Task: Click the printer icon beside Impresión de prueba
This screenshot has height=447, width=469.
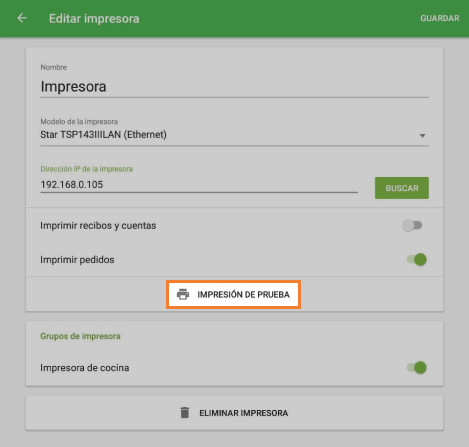Action: coord(183,294)
